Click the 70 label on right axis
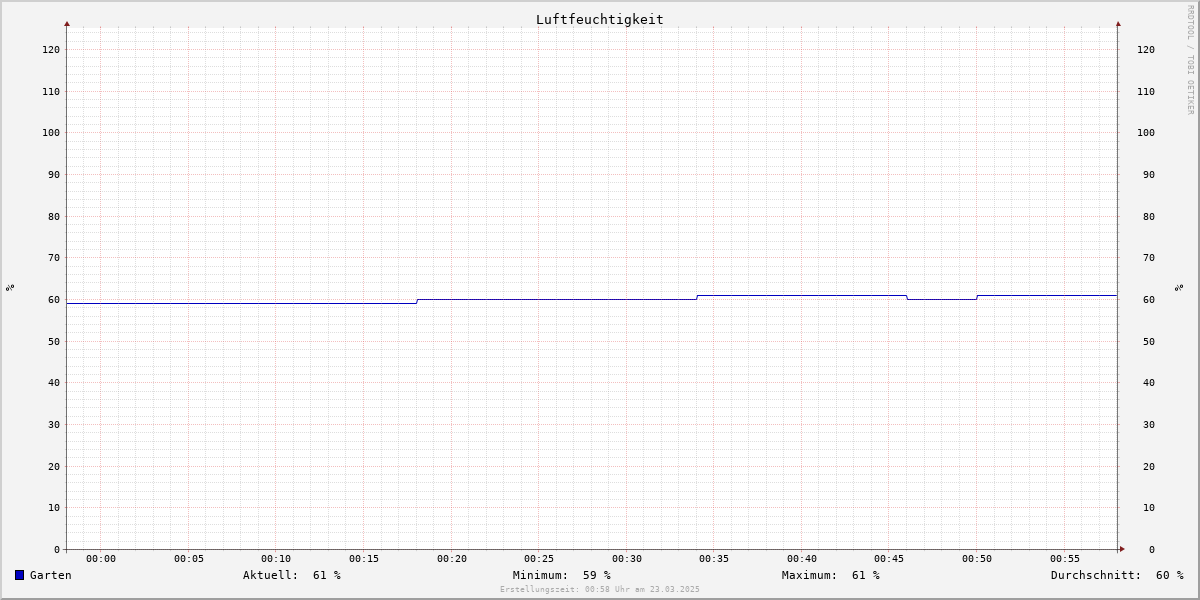 click(1149, 257)
